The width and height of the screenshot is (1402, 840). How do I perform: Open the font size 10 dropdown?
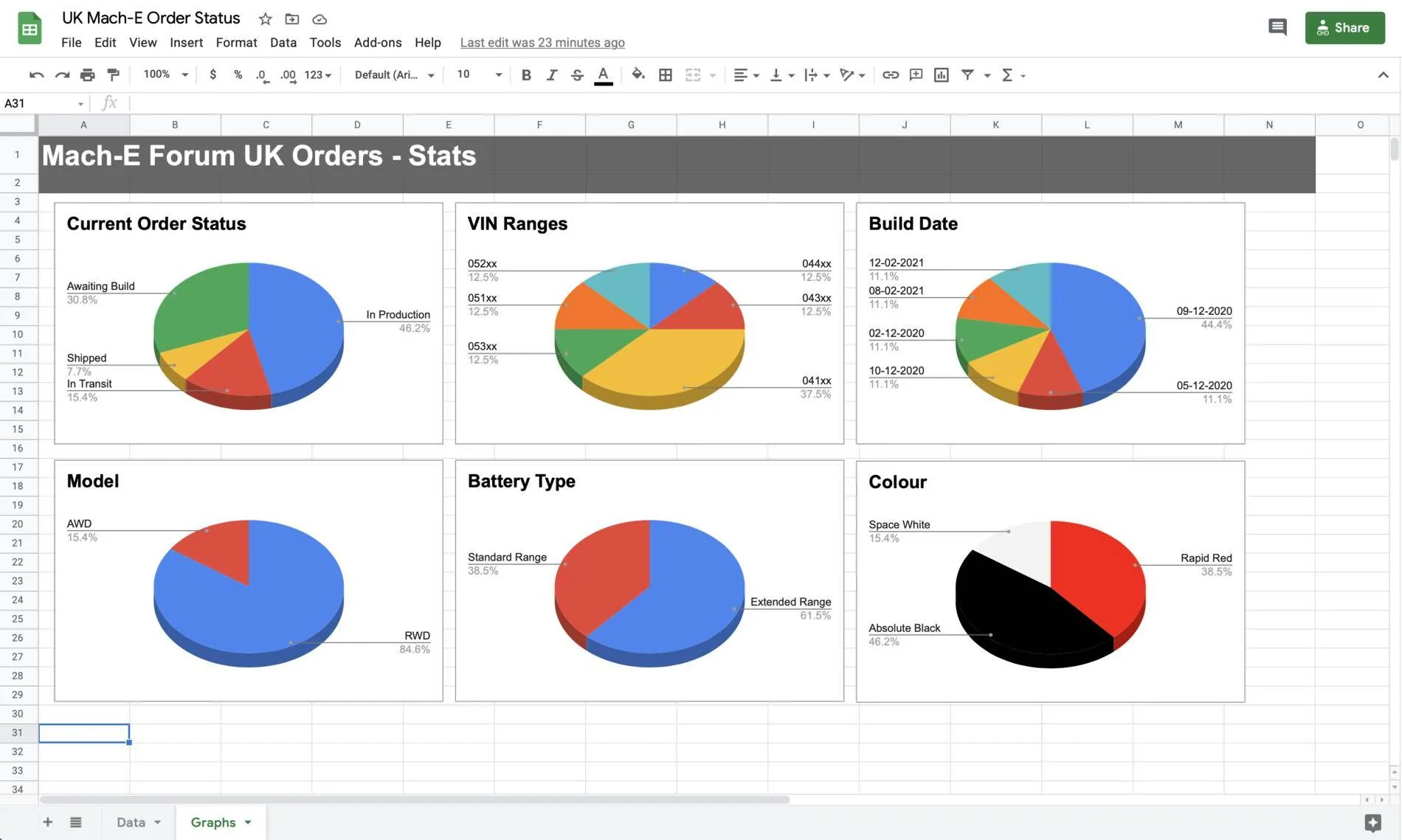coord(480,74)
